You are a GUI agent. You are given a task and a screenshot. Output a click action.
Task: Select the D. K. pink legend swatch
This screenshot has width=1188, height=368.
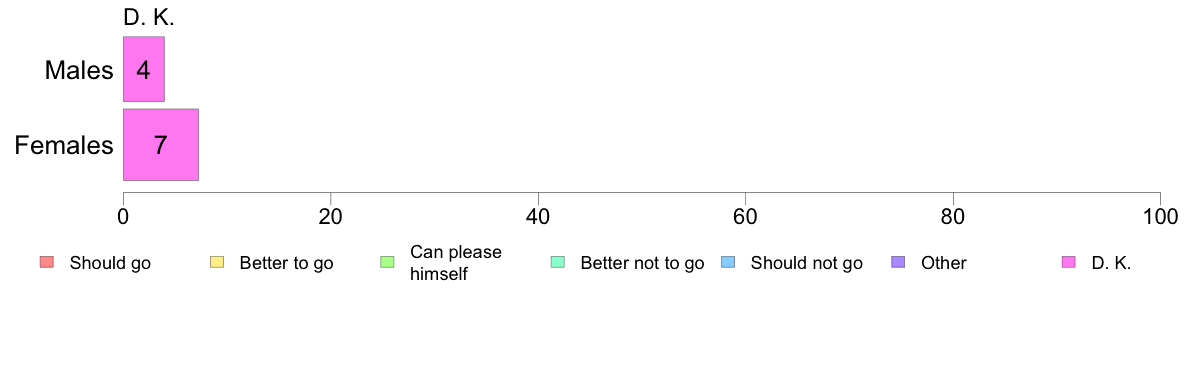coord(1068,263)
